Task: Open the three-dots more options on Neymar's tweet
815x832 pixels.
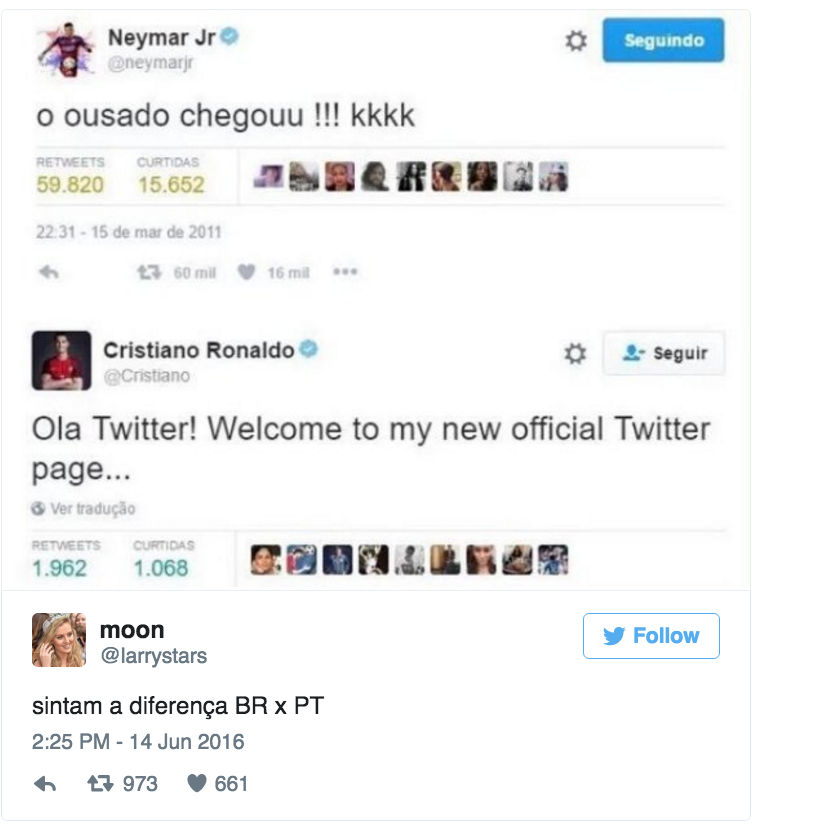Action: click(x=345, y=272)
